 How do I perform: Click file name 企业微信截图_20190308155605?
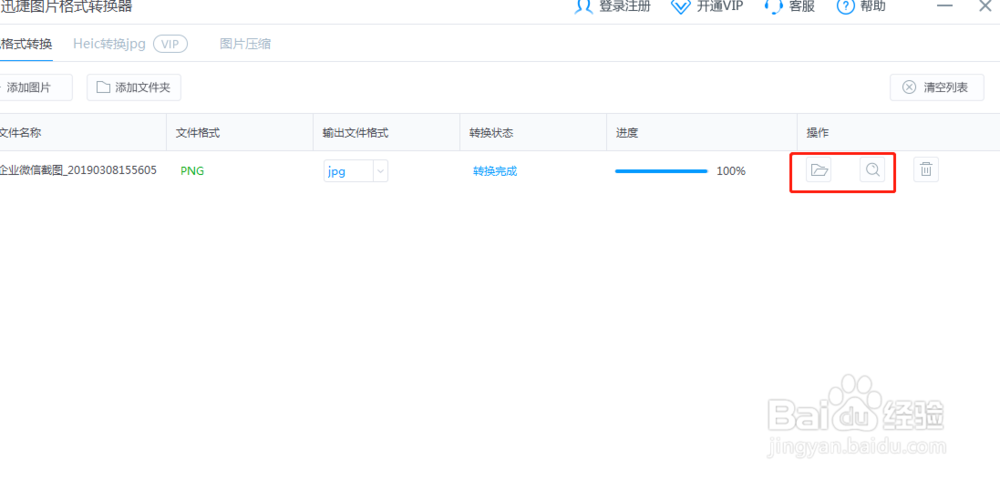pos(78,170)
